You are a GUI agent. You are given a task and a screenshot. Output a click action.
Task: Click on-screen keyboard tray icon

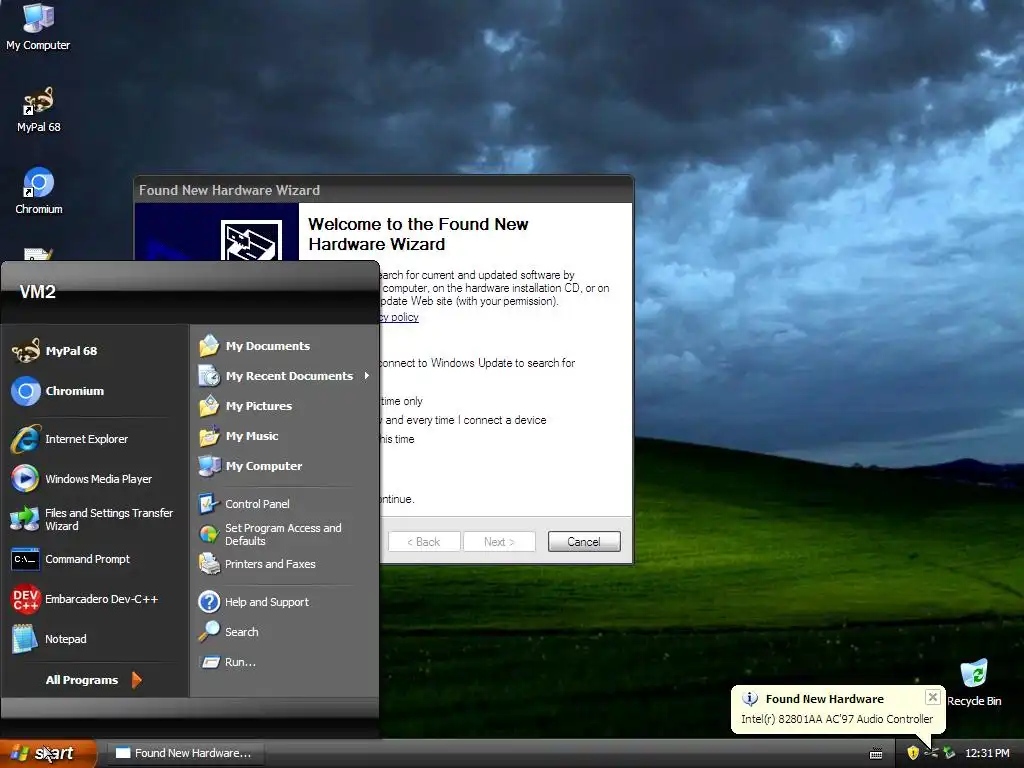pyautogui.click(x=876, y=754)
